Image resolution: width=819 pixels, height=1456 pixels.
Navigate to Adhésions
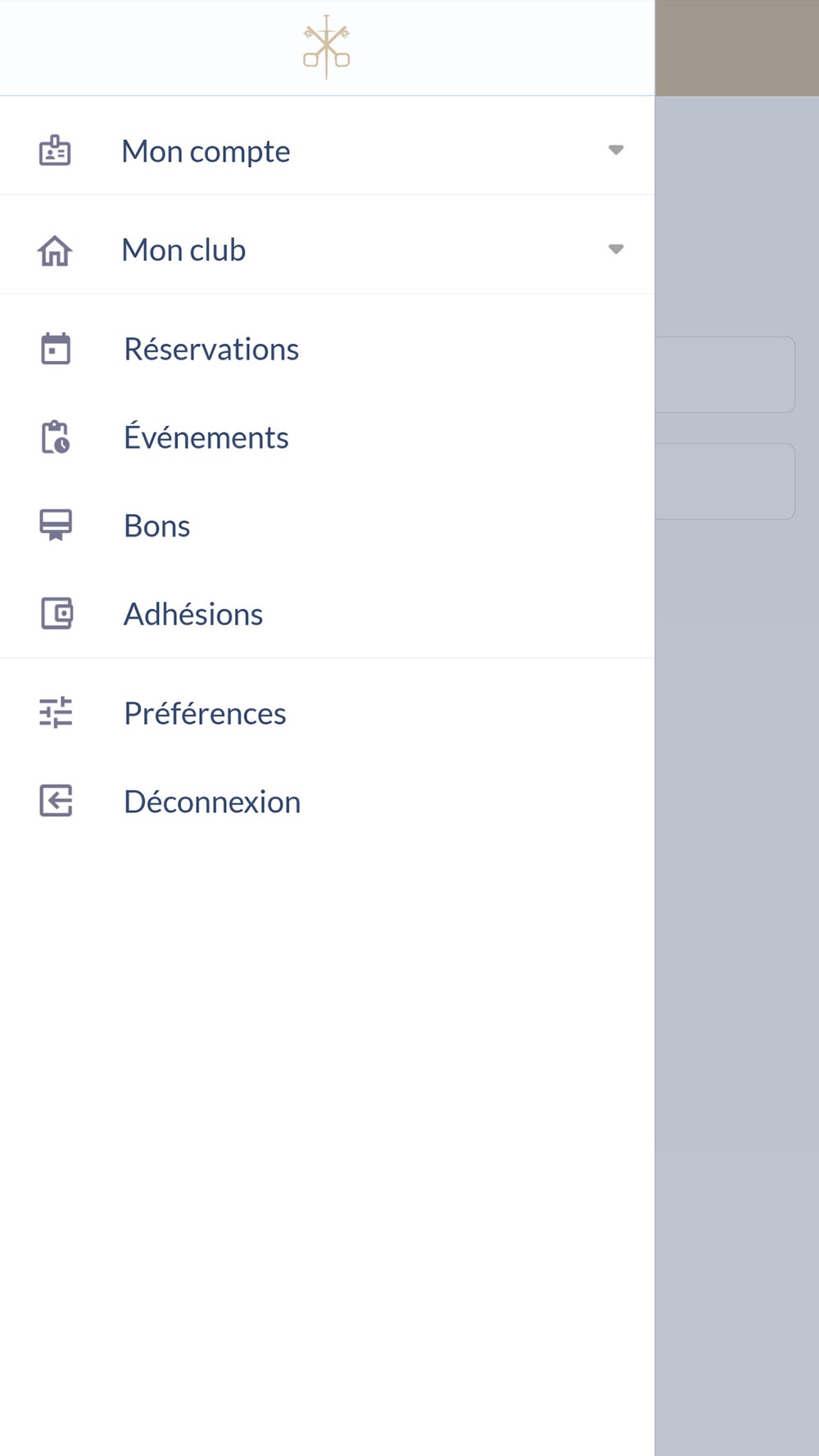[193, 614]
